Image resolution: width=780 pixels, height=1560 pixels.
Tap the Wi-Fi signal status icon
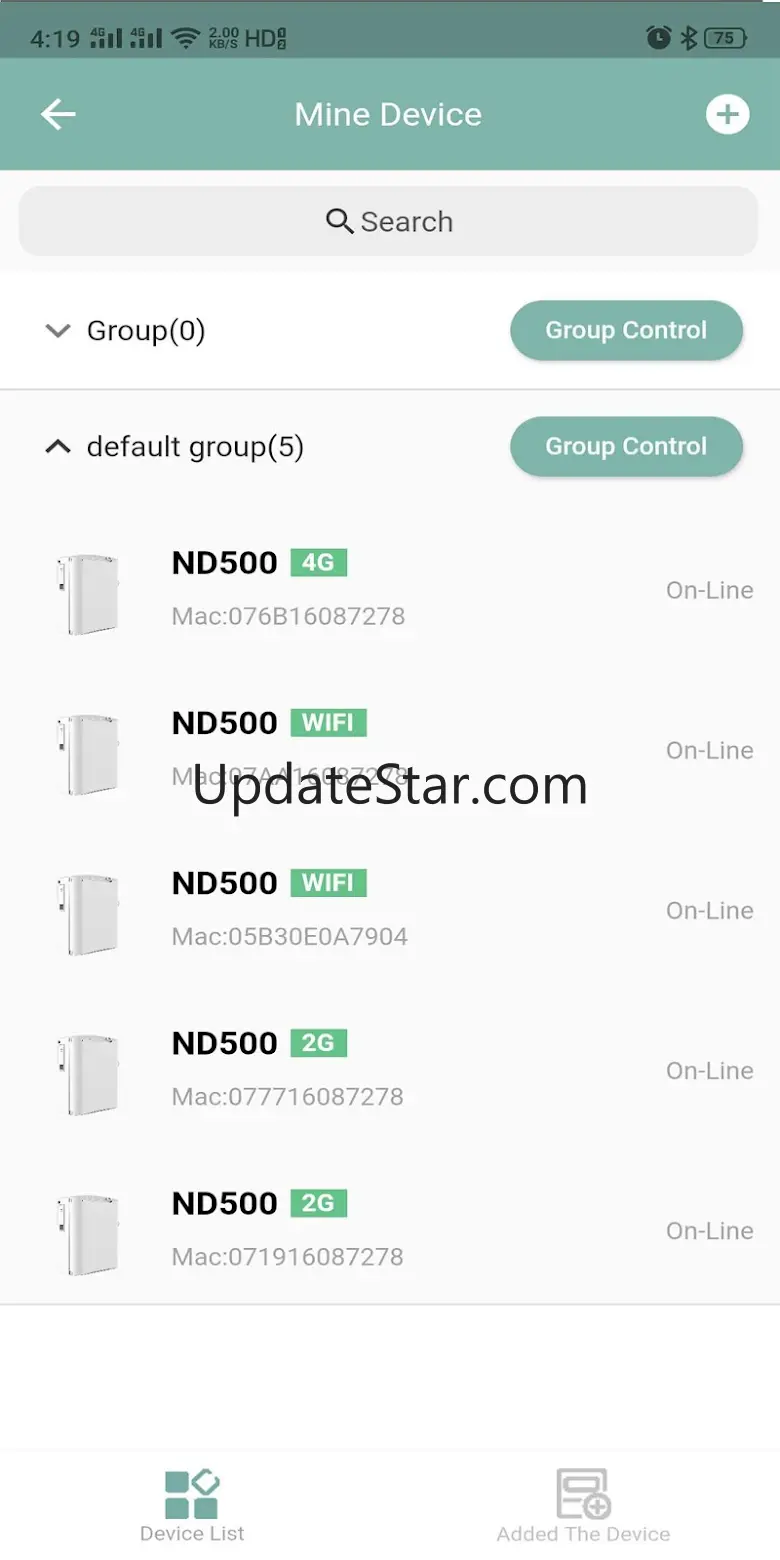(185, 38)
